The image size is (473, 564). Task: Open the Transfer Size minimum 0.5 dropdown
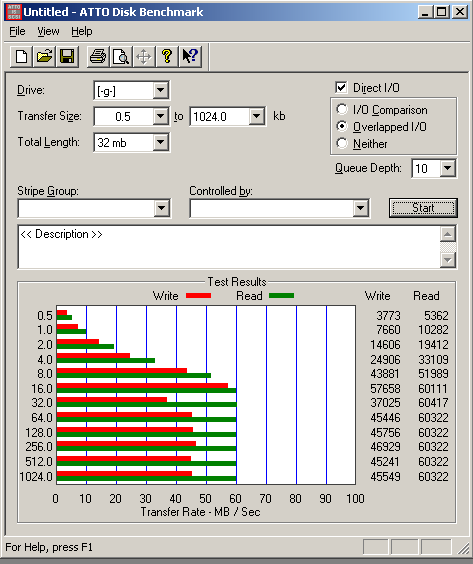click(x=160, y=117)
